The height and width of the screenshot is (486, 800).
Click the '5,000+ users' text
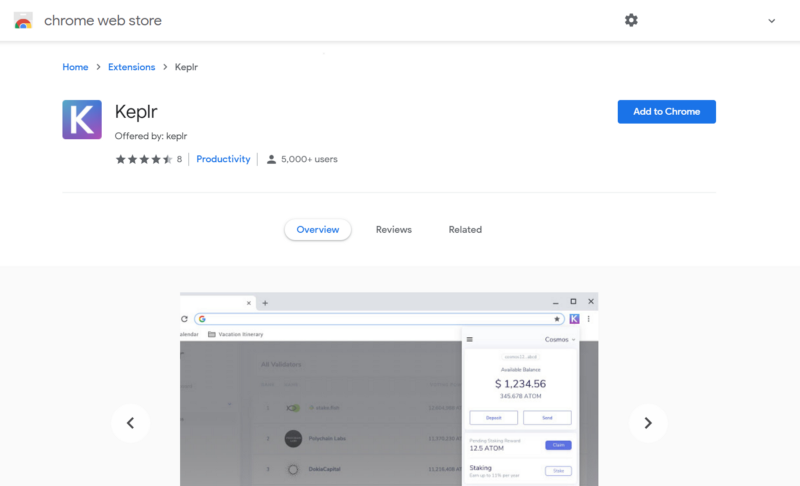309,159
